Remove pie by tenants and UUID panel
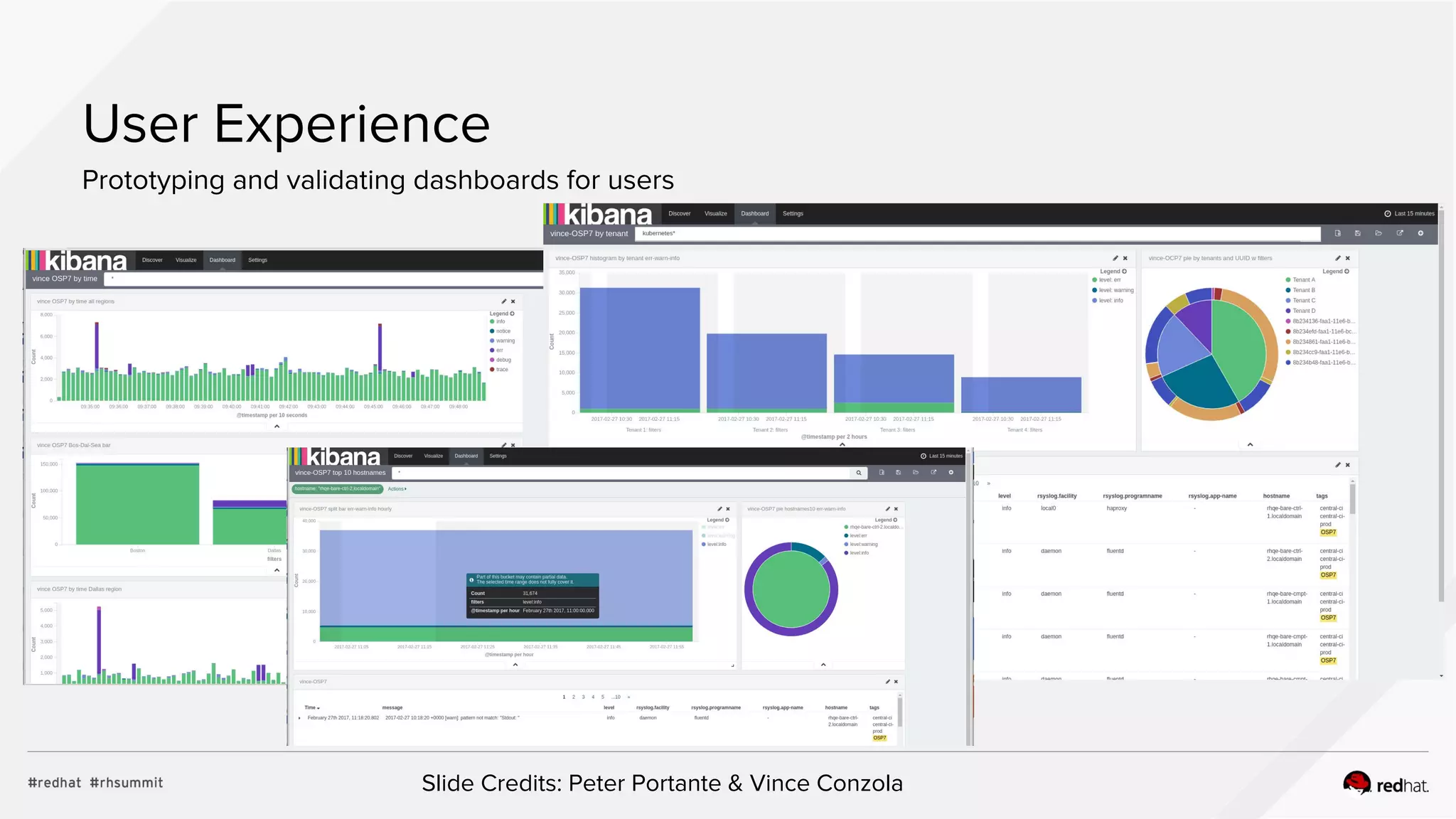Image resolution: width=1456 pixels, height=819 pixels. point(1348,258)
